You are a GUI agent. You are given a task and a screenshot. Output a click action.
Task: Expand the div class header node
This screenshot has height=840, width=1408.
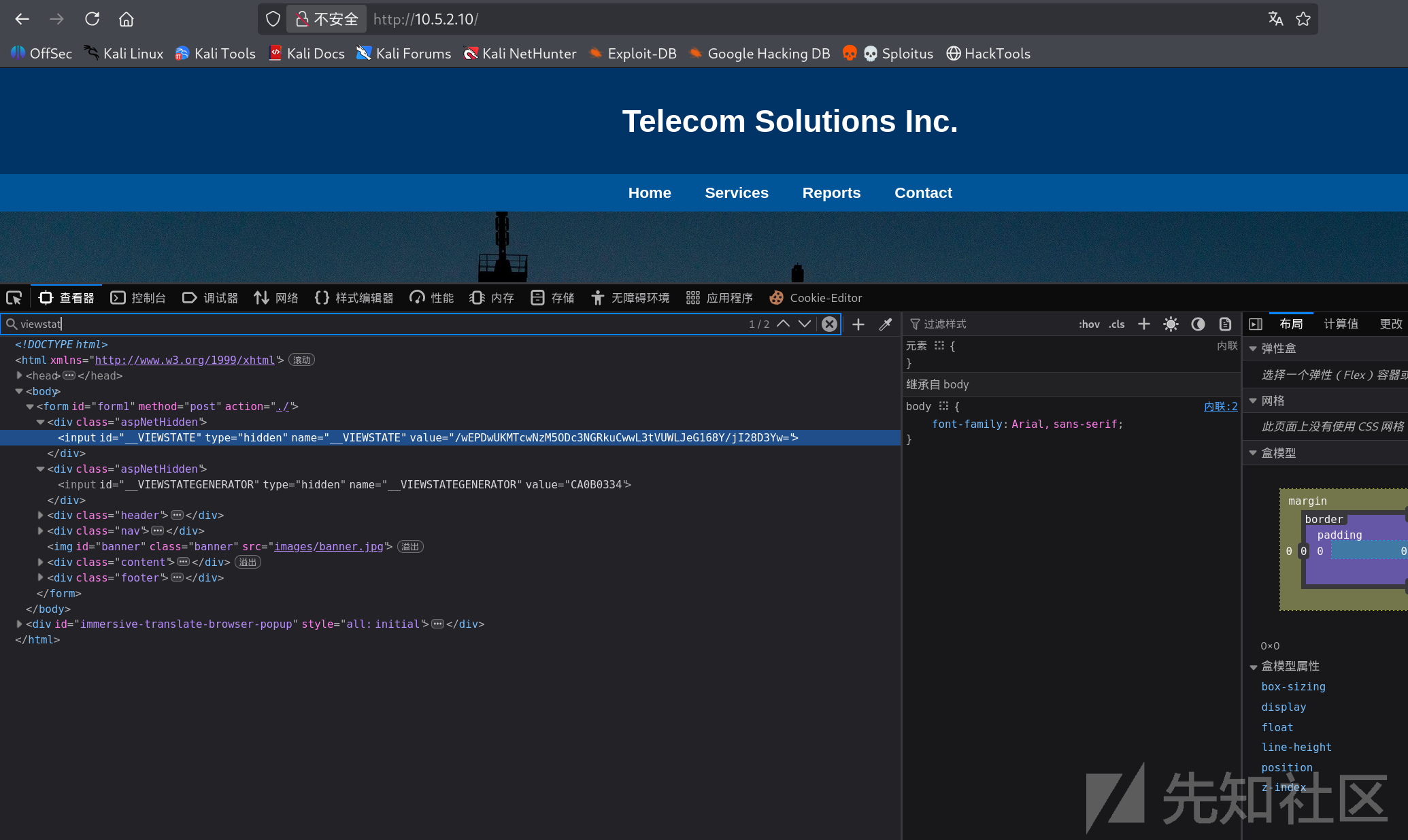click(41, 516)
